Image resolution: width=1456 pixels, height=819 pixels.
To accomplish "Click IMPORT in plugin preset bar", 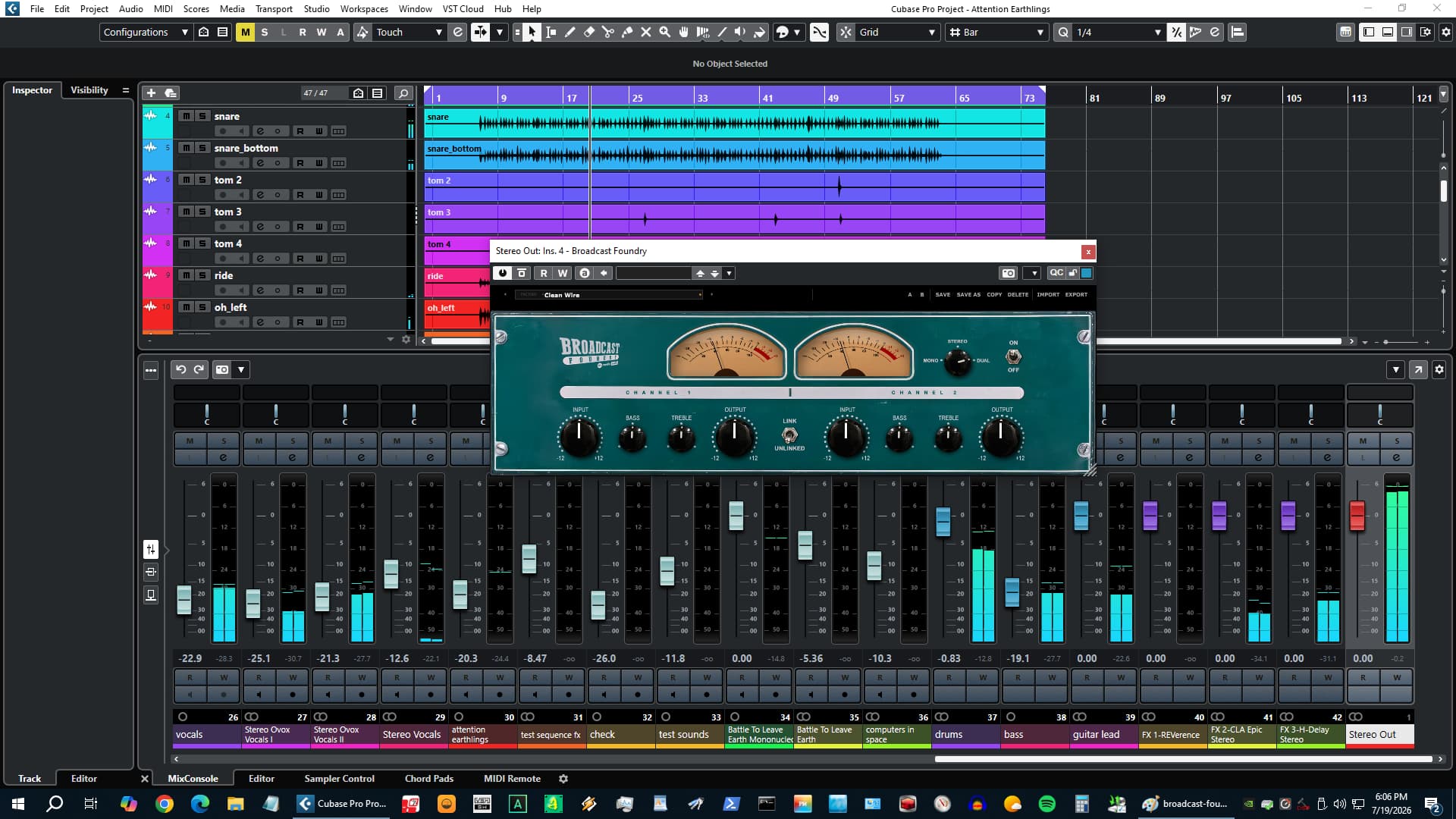I will click(x=1048, y=294).
